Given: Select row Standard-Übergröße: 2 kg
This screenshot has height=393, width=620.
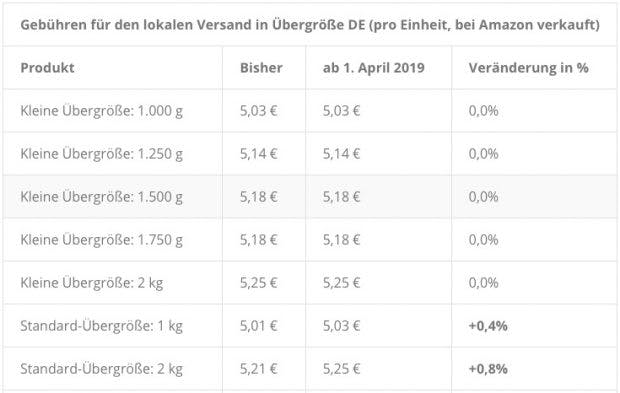Looking at the screenshot, I should click(310, 369).
